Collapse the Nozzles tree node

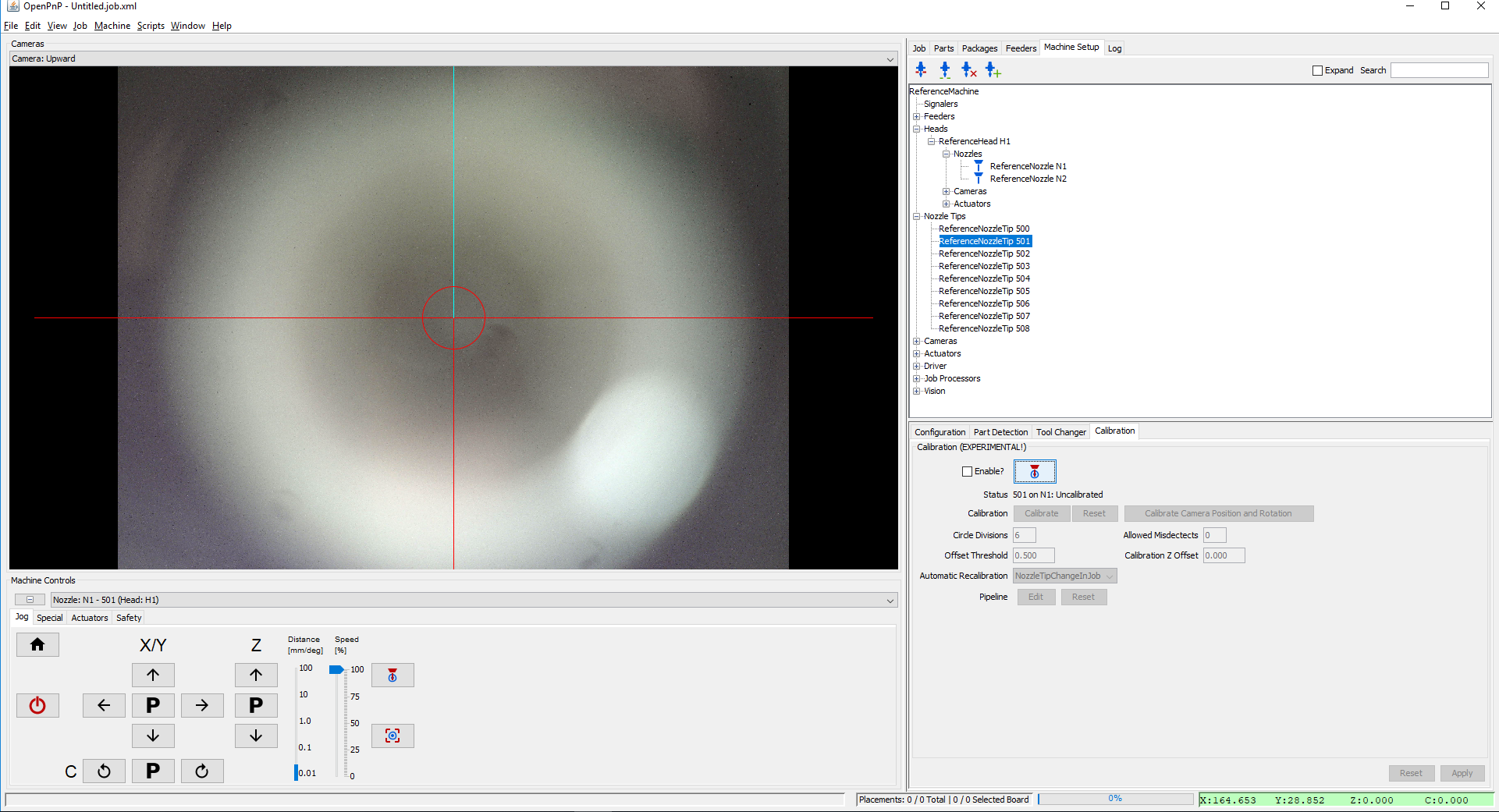pos(947,154)
